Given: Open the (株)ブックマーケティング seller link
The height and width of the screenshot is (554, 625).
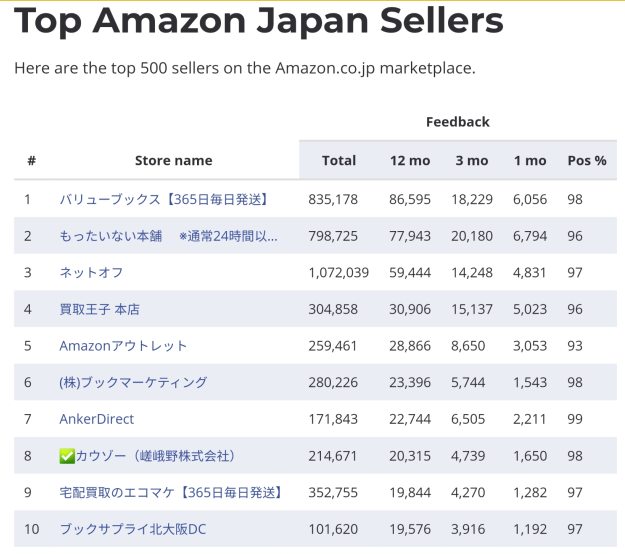Looking at the screenshot, I should coord(133,382).
